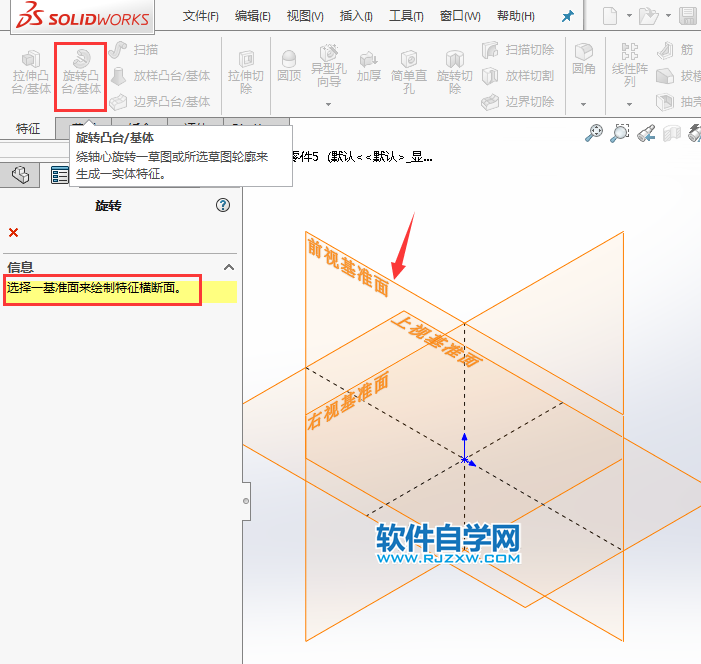Click the Zoom to Area icon
Viewport: 701px width, 664px height.
(620, 133)
